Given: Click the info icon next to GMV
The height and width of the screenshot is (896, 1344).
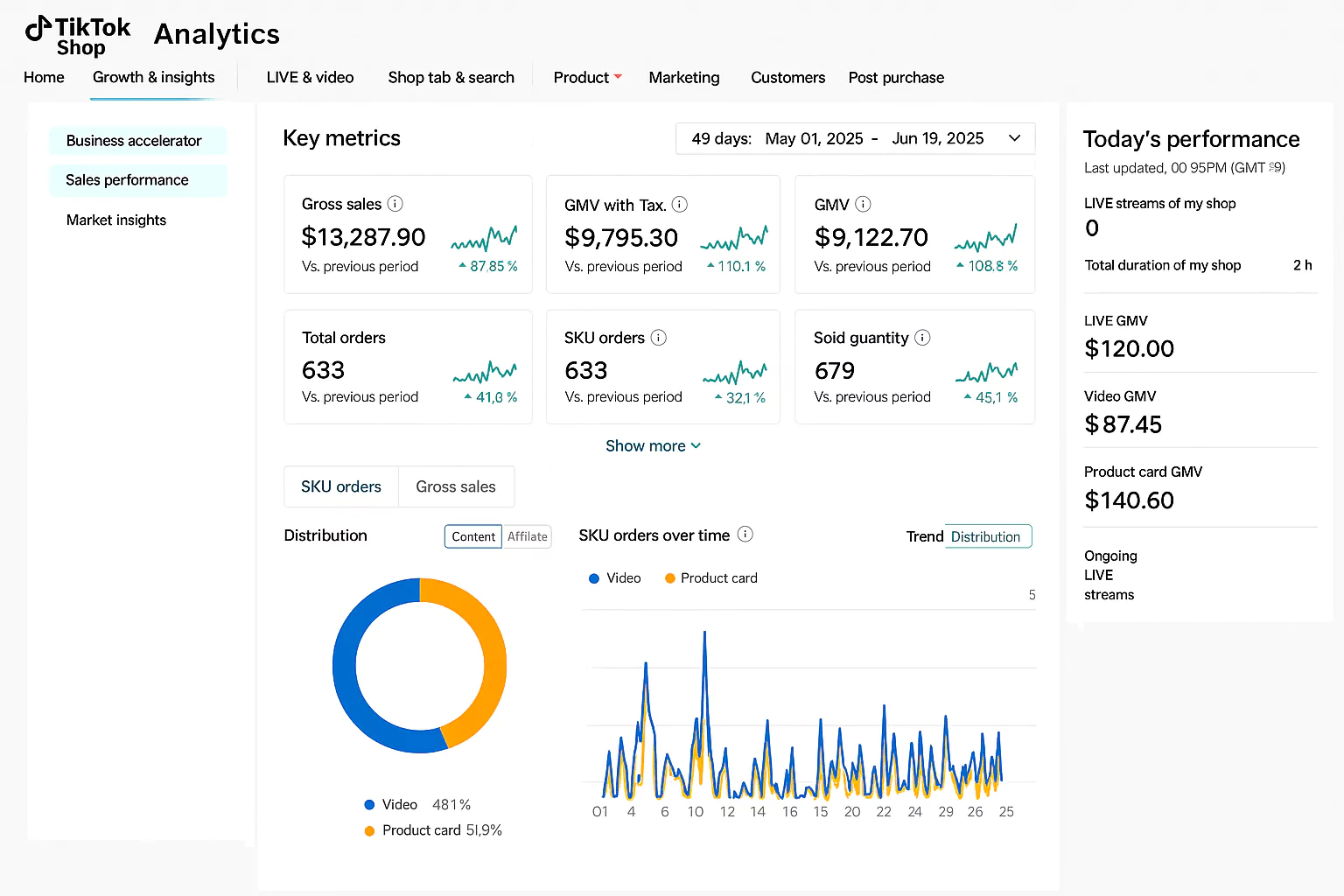Looking at the screenshot, I should [x=863, y=205].
